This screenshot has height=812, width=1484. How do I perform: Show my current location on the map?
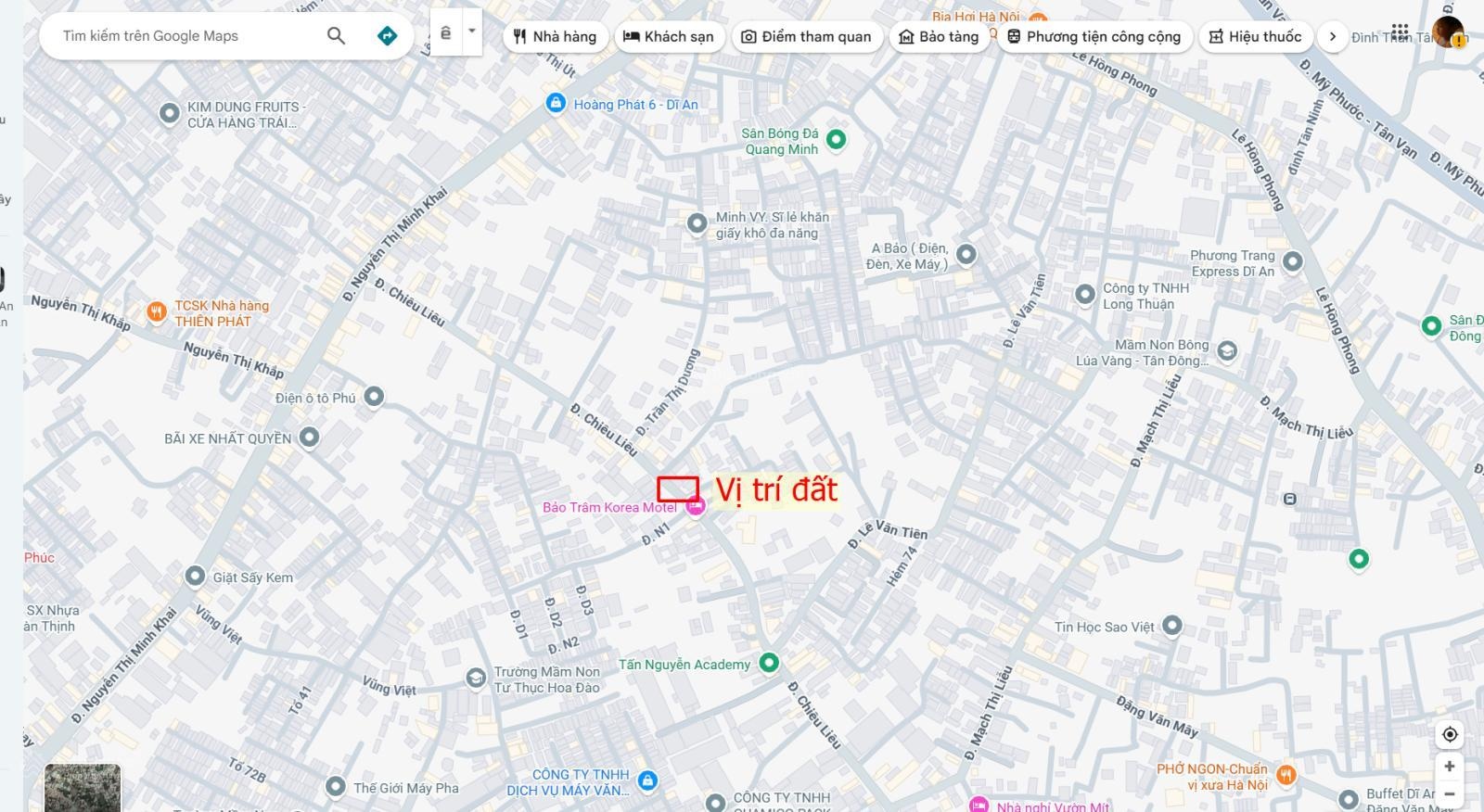point(1450,734)
